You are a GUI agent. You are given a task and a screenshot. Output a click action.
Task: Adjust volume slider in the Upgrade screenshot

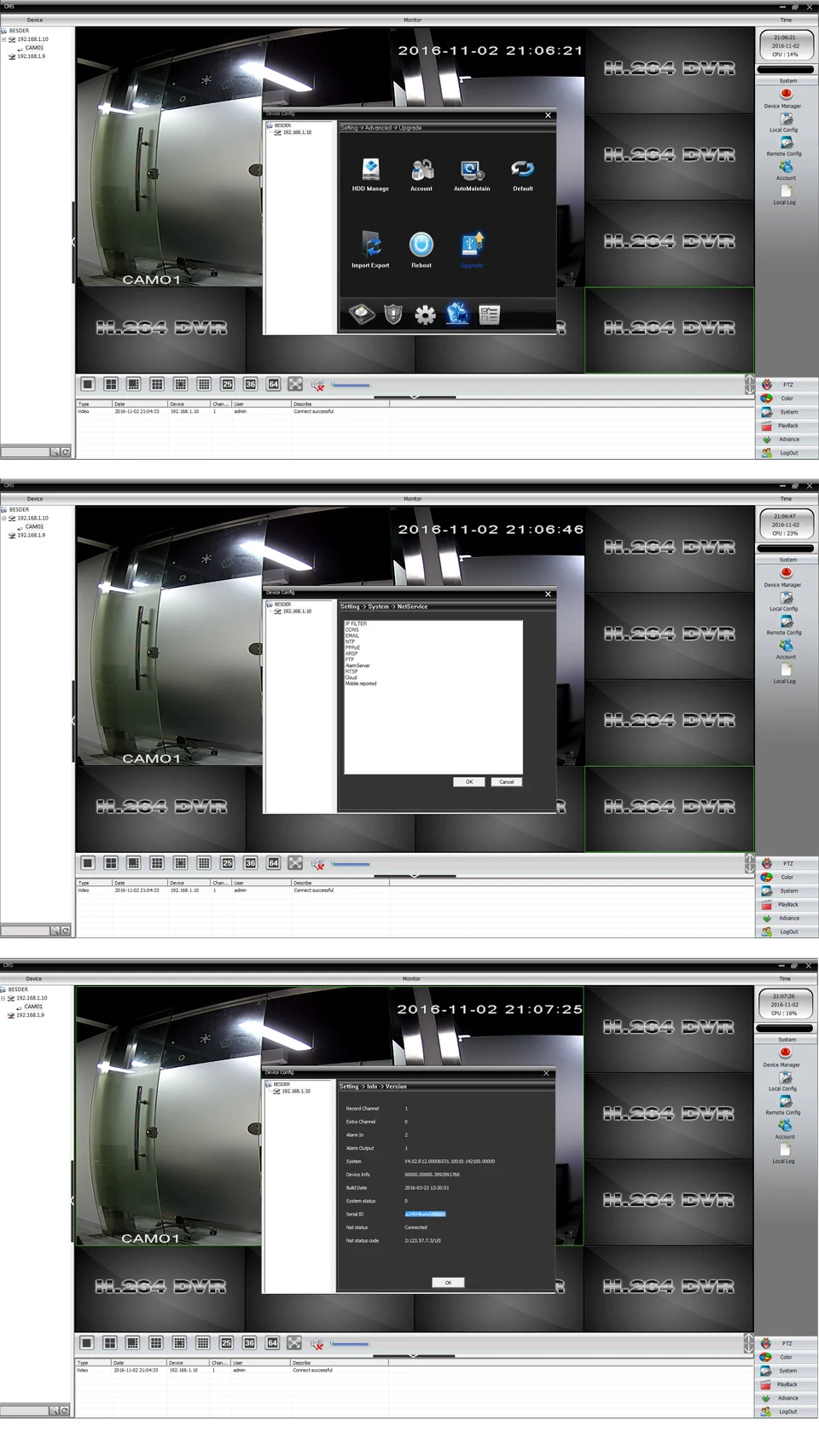click(351, 386)
